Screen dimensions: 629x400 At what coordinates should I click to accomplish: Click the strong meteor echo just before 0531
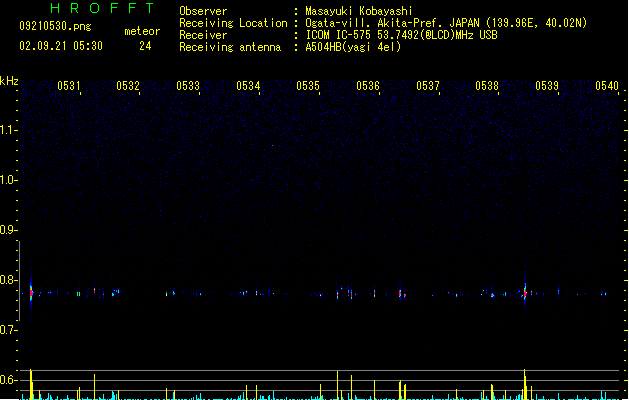(x=31, y=292)
